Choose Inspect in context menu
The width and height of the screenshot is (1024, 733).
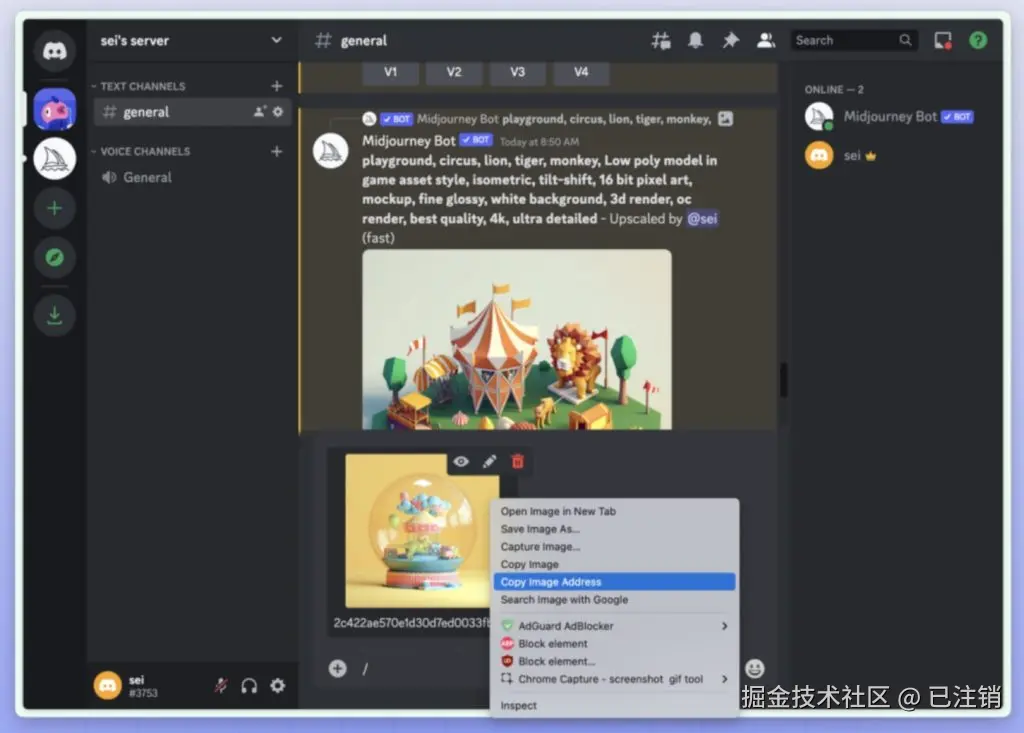coord(615,706)
